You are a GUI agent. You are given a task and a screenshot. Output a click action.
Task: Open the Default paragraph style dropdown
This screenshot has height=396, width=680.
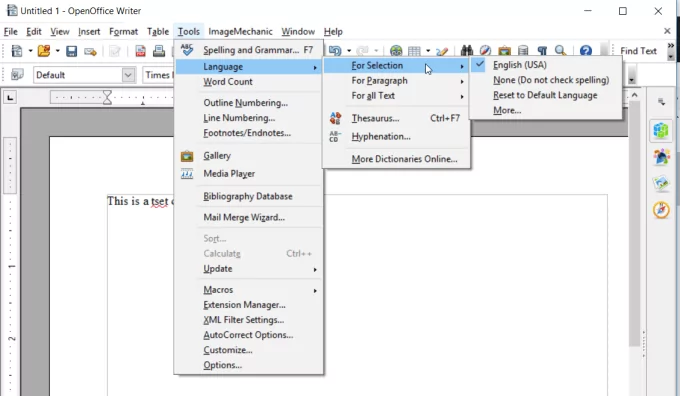tap(128, 75)
